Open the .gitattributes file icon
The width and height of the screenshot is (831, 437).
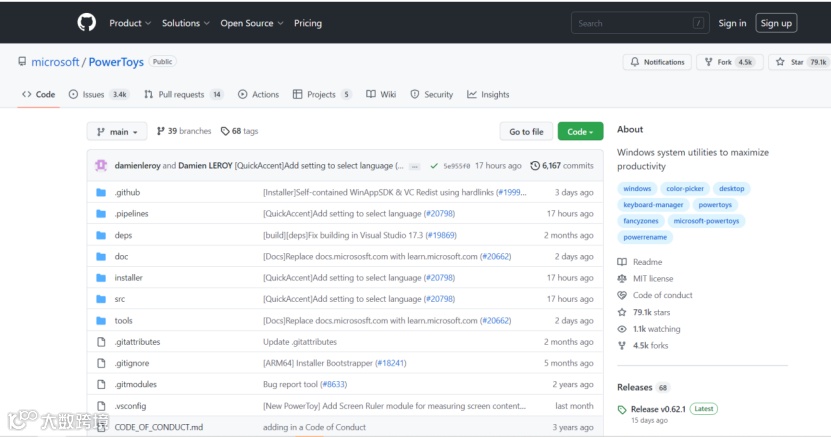pyautogui.click(x=101, y=342)
